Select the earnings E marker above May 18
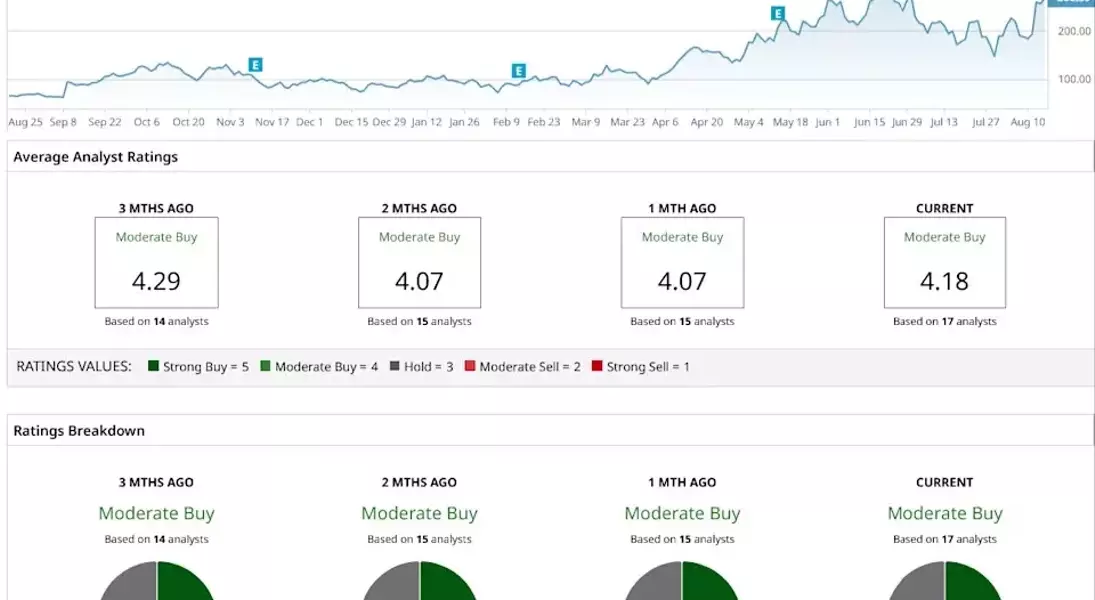 click(777, 13)
